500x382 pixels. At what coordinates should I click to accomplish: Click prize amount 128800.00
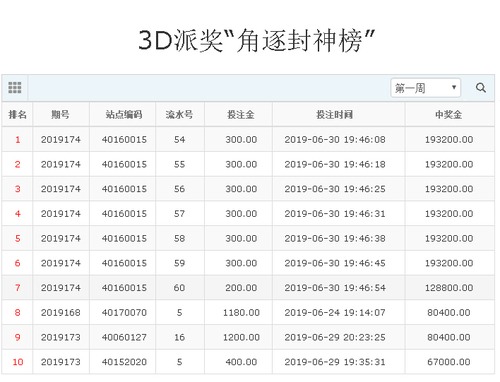(x=449, y=288)
